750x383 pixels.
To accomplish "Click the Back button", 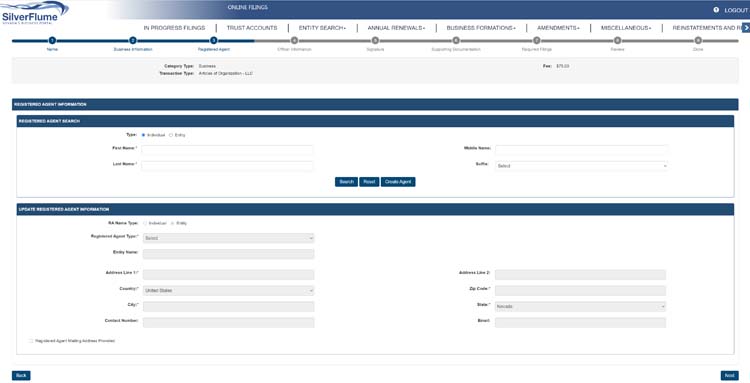I will click(x=21, y=375).
